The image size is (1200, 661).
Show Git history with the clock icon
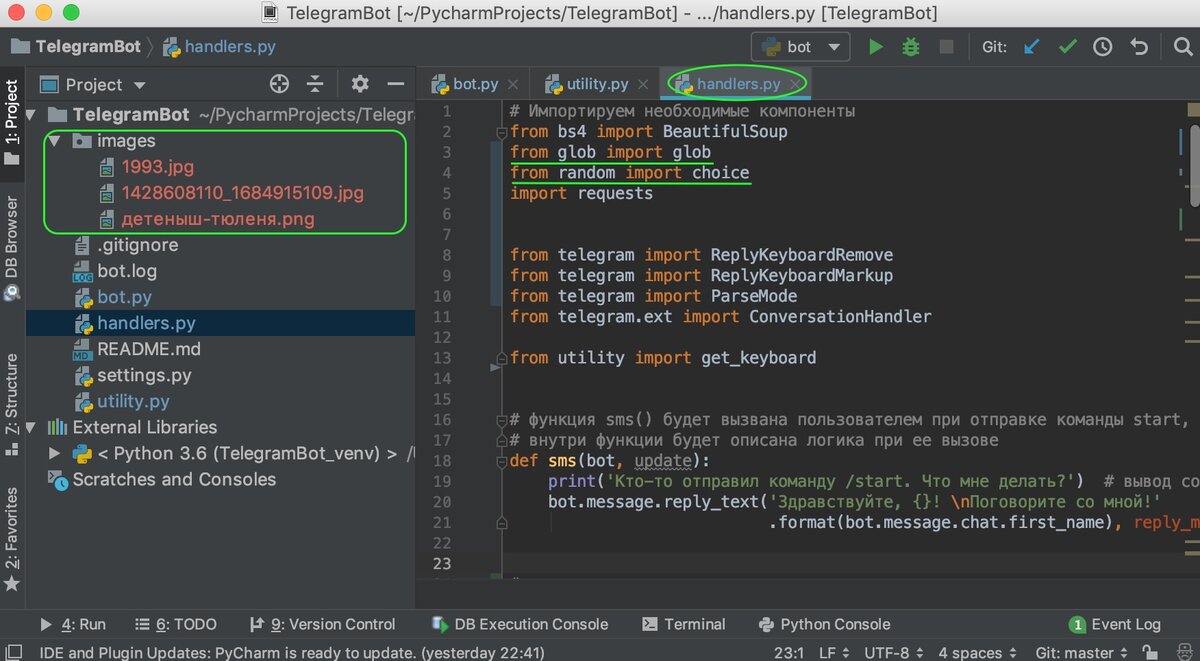pyautogui.click(x=1103, y=46)
